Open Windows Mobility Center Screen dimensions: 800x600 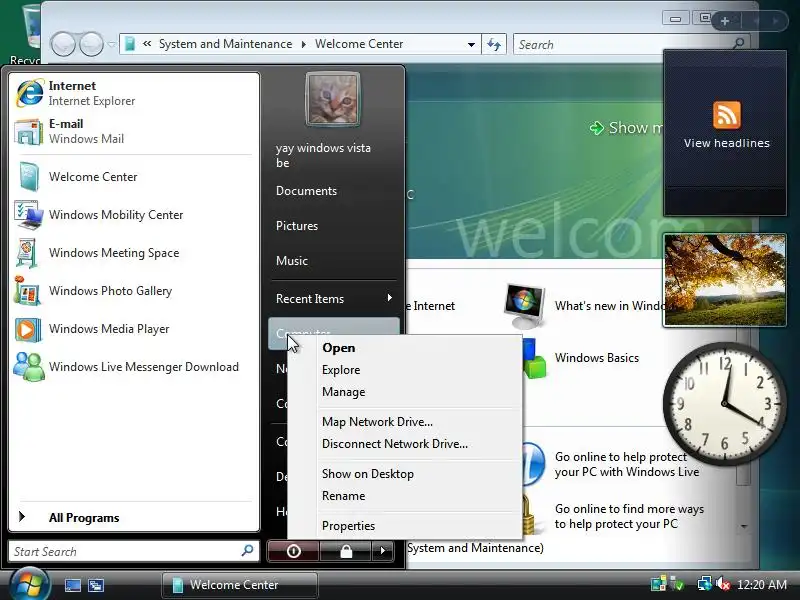(134, 215)
